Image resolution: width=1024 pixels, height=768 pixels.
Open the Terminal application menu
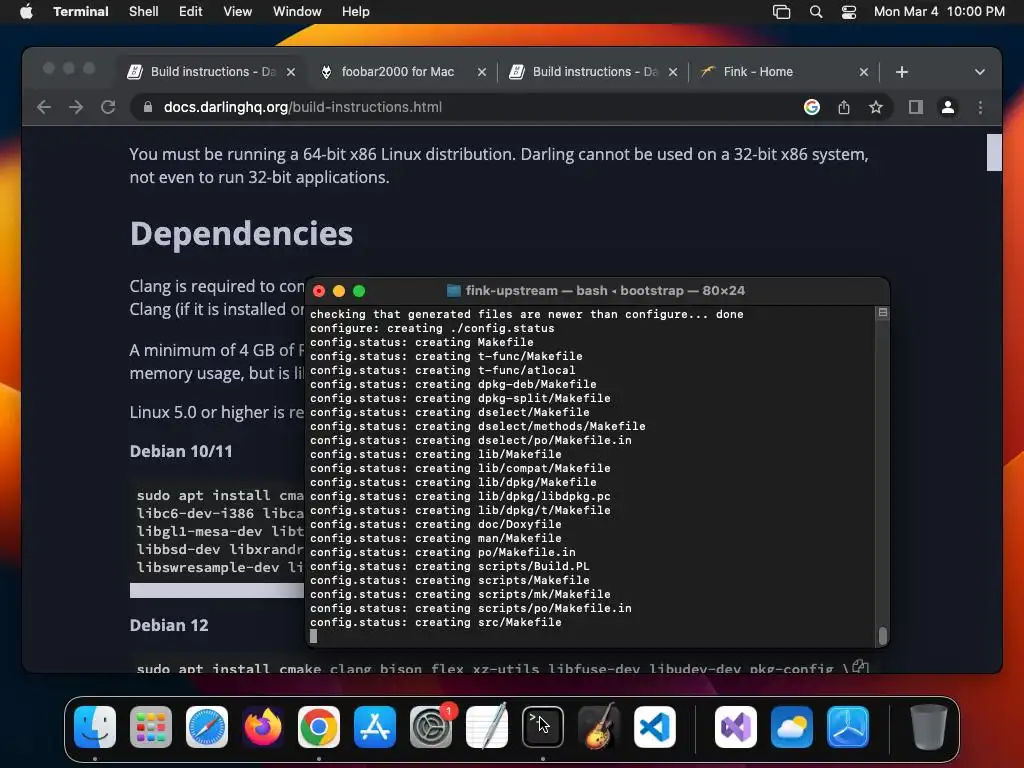coord(81,11)
